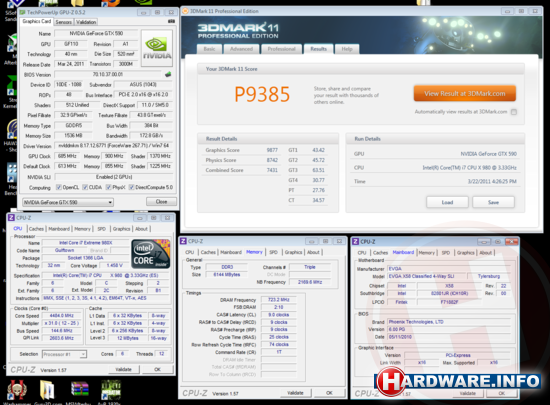The width and height of the screenshot is (550, 405).
Task: Toggle the CUDA checkbox in GPU-Z
Action: coord(85,187)
